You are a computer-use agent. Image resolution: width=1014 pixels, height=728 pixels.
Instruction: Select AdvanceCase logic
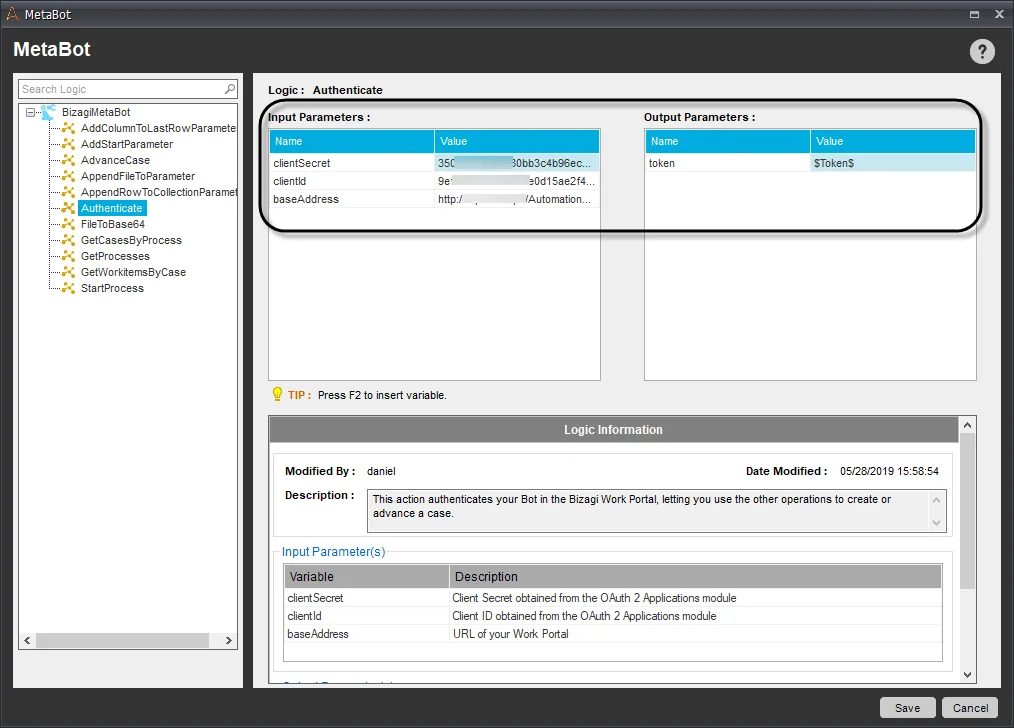115,160
